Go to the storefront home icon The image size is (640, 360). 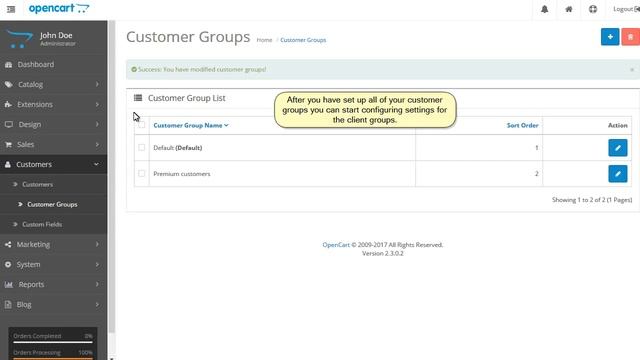click(569, 9)
